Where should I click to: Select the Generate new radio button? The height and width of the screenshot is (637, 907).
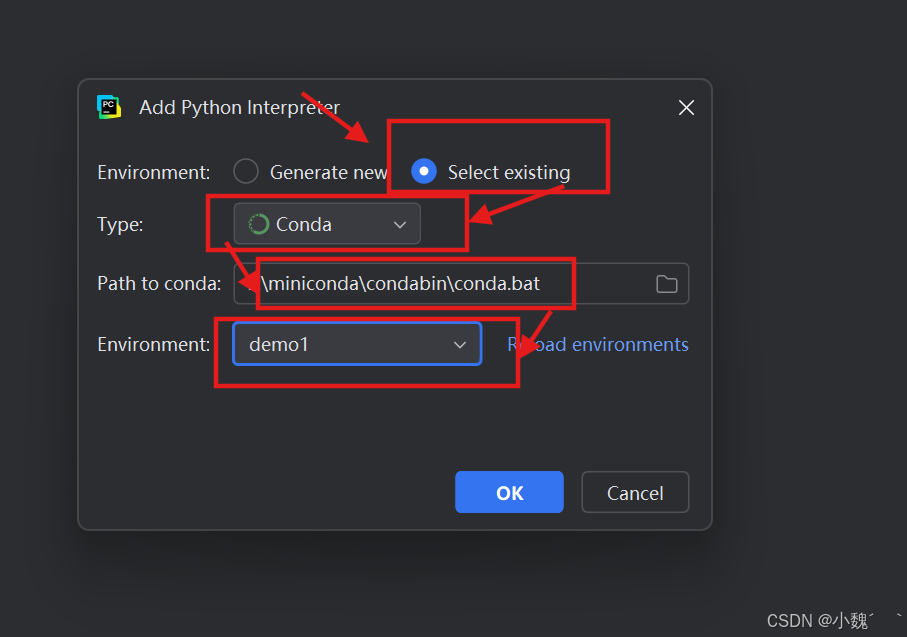[246, 171]
